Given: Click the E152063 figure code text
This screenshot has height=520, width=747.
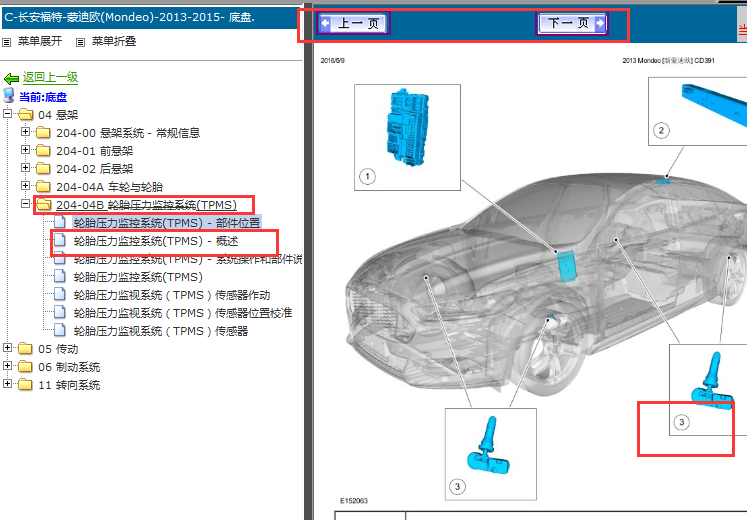Looking at the screenshot, I should 353,500.
